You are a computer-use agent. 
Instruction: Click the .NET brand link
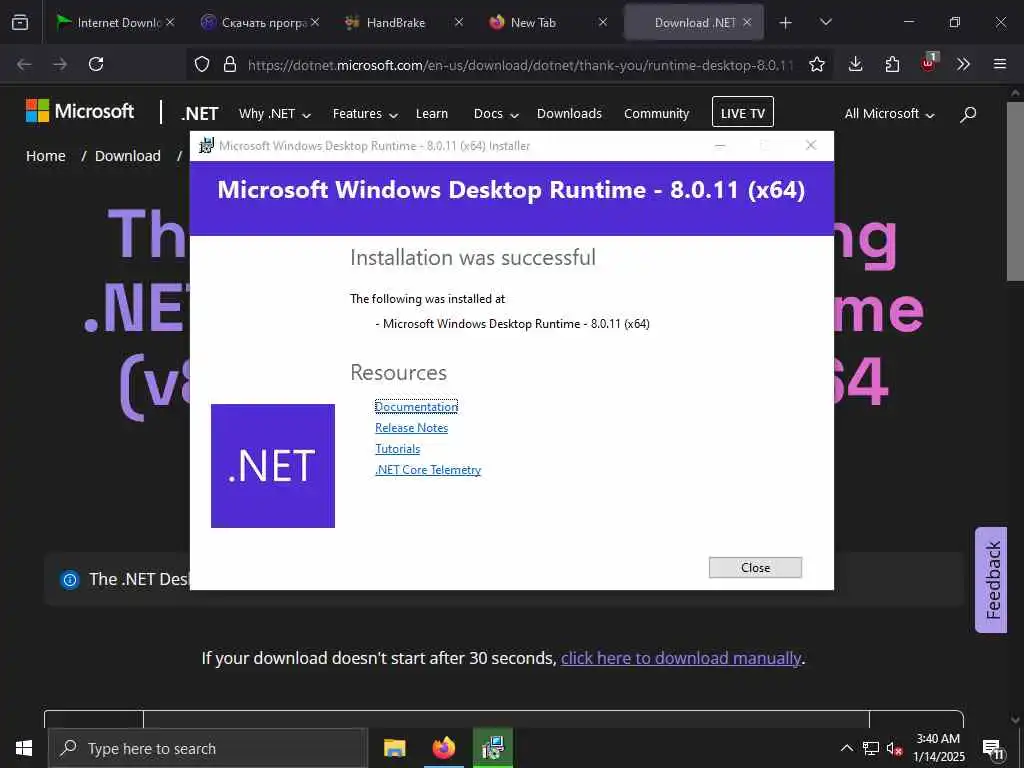[x=200, y=114]
